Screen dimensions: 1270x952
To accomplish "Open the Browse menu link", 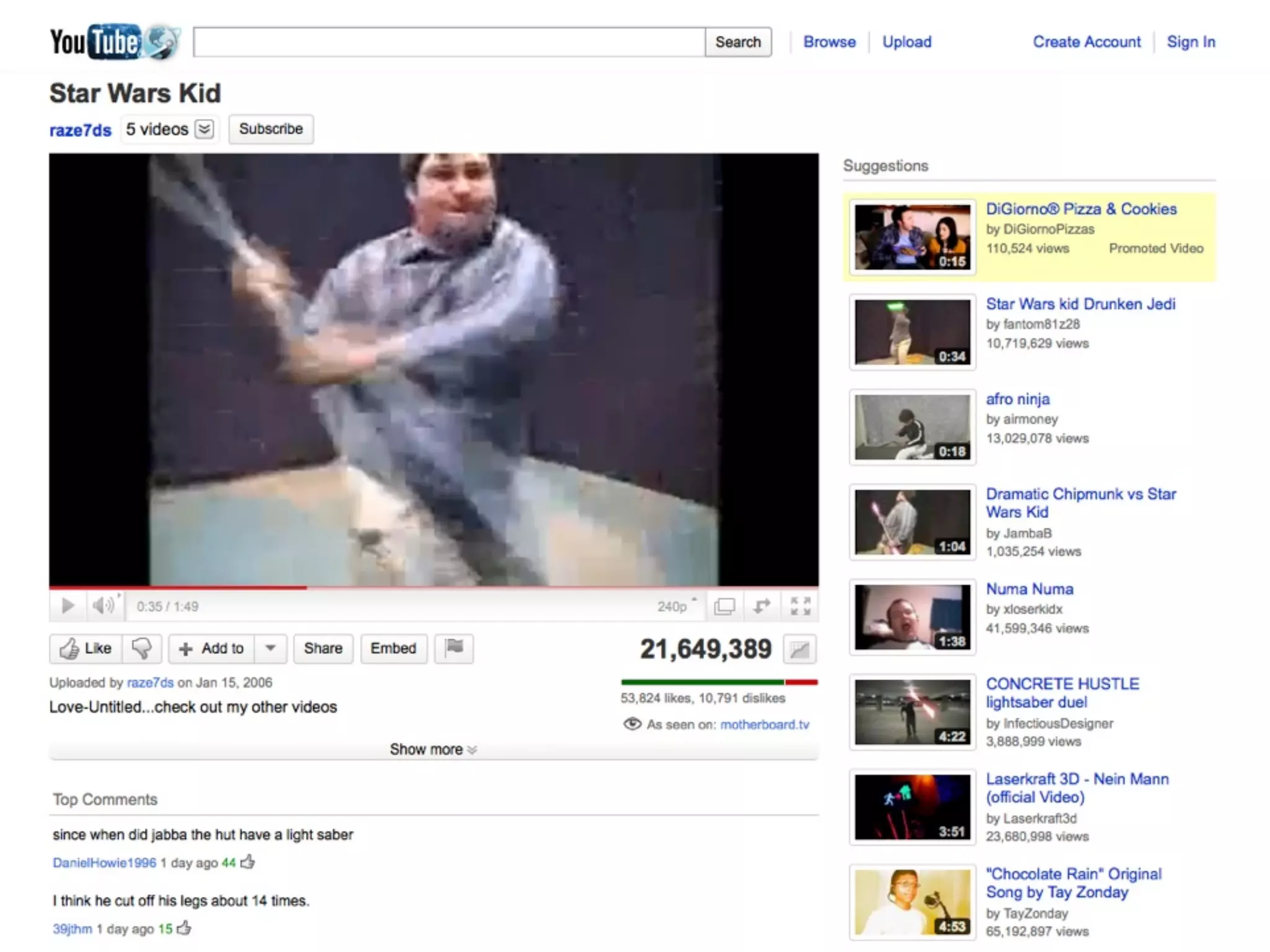I will (829, 42).
